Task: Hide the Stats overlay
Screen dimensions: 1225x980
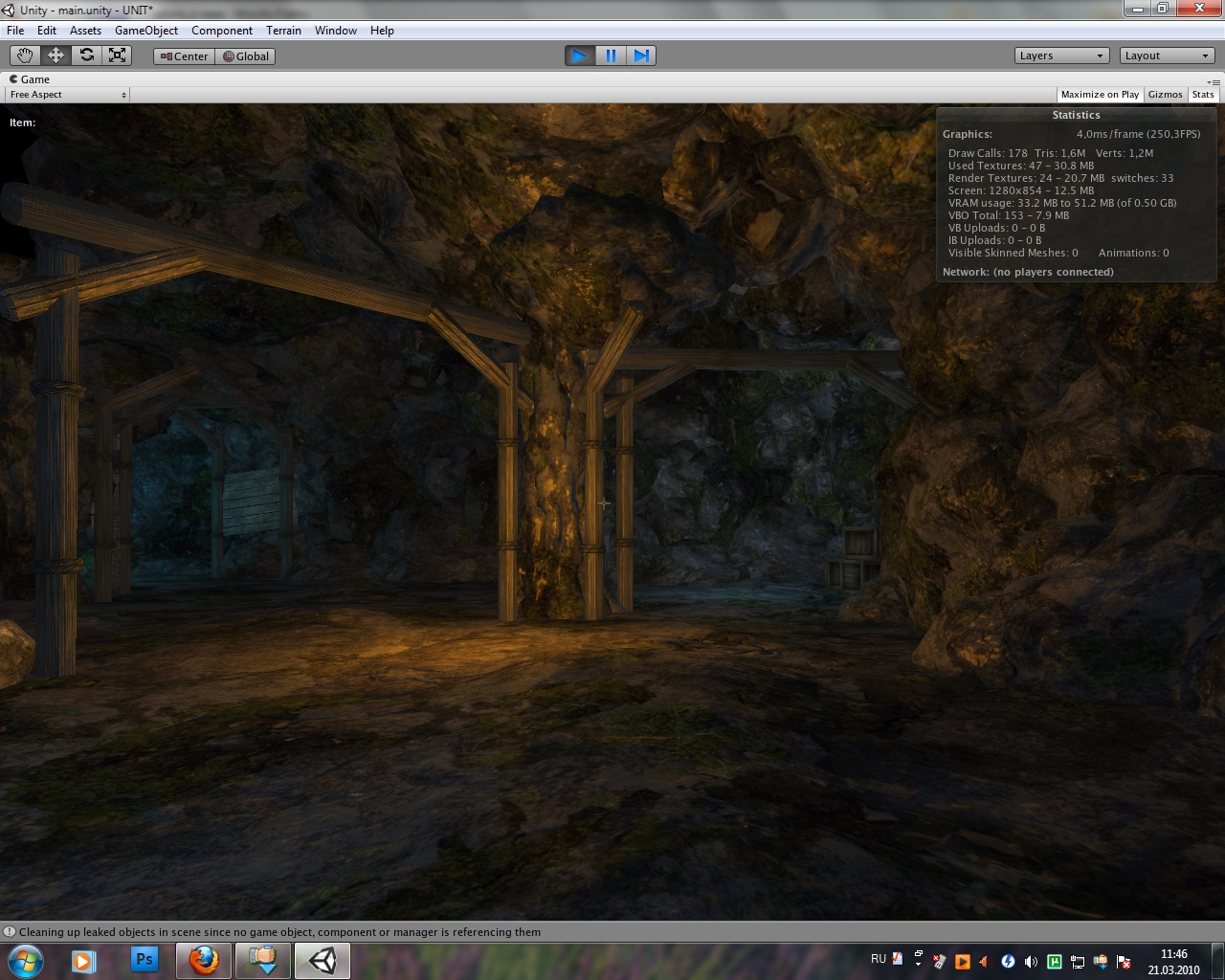Action: point(1203,95)
